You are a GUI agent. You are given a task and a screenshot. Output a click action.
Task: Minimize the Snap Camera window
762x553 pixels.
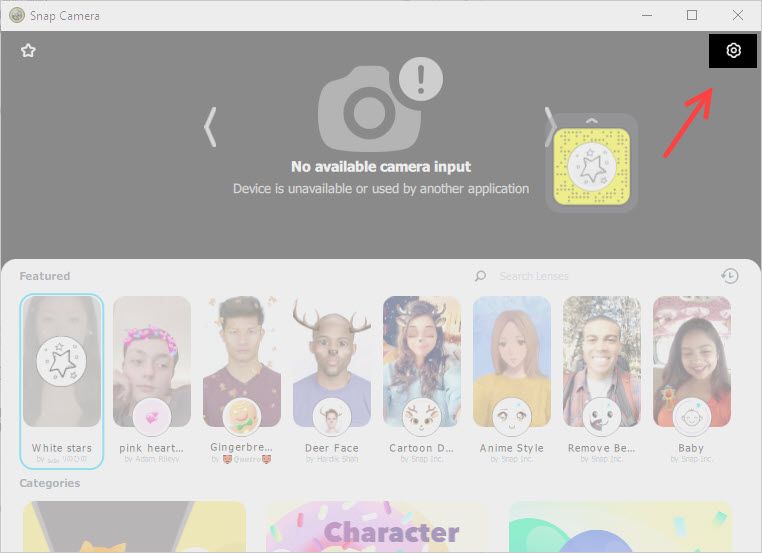click(646, 15)
